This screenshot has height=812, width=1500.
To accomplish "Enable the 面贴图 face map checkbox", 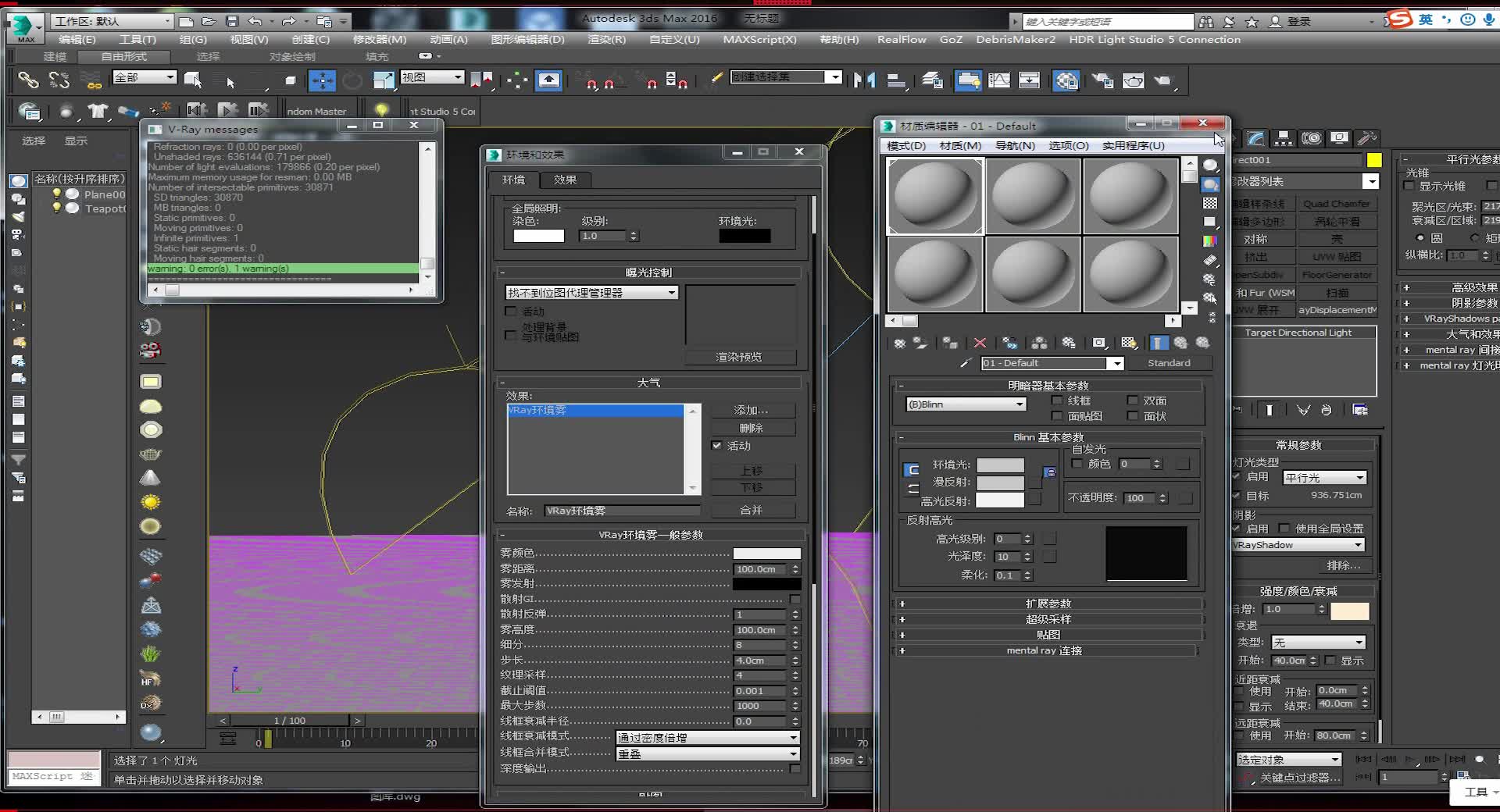I will [1058, 416].
